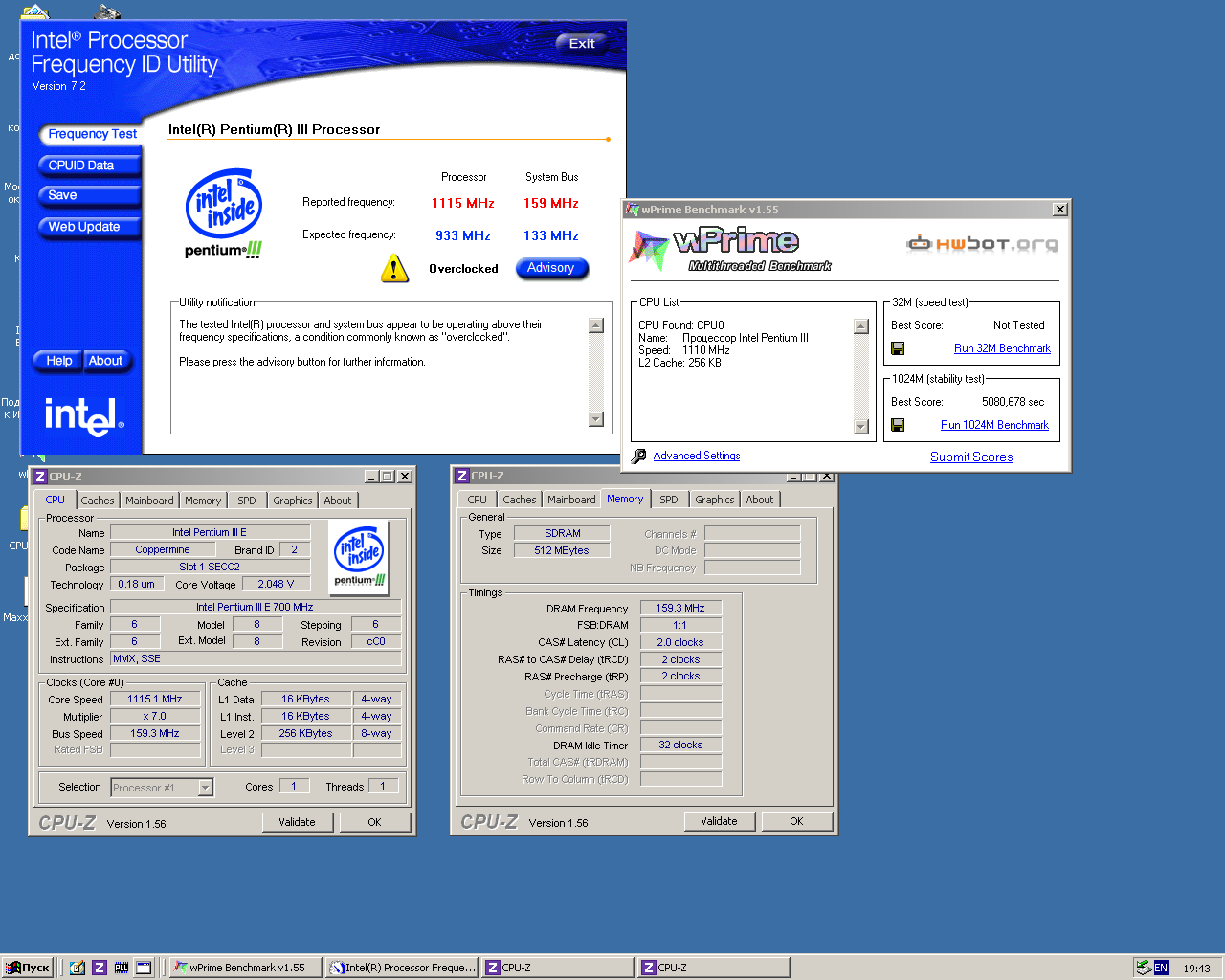This screenshot has width=1225, height=980.
Task: Open the Processor #1 selection dropdown
Action: click(x=205, y=788)
